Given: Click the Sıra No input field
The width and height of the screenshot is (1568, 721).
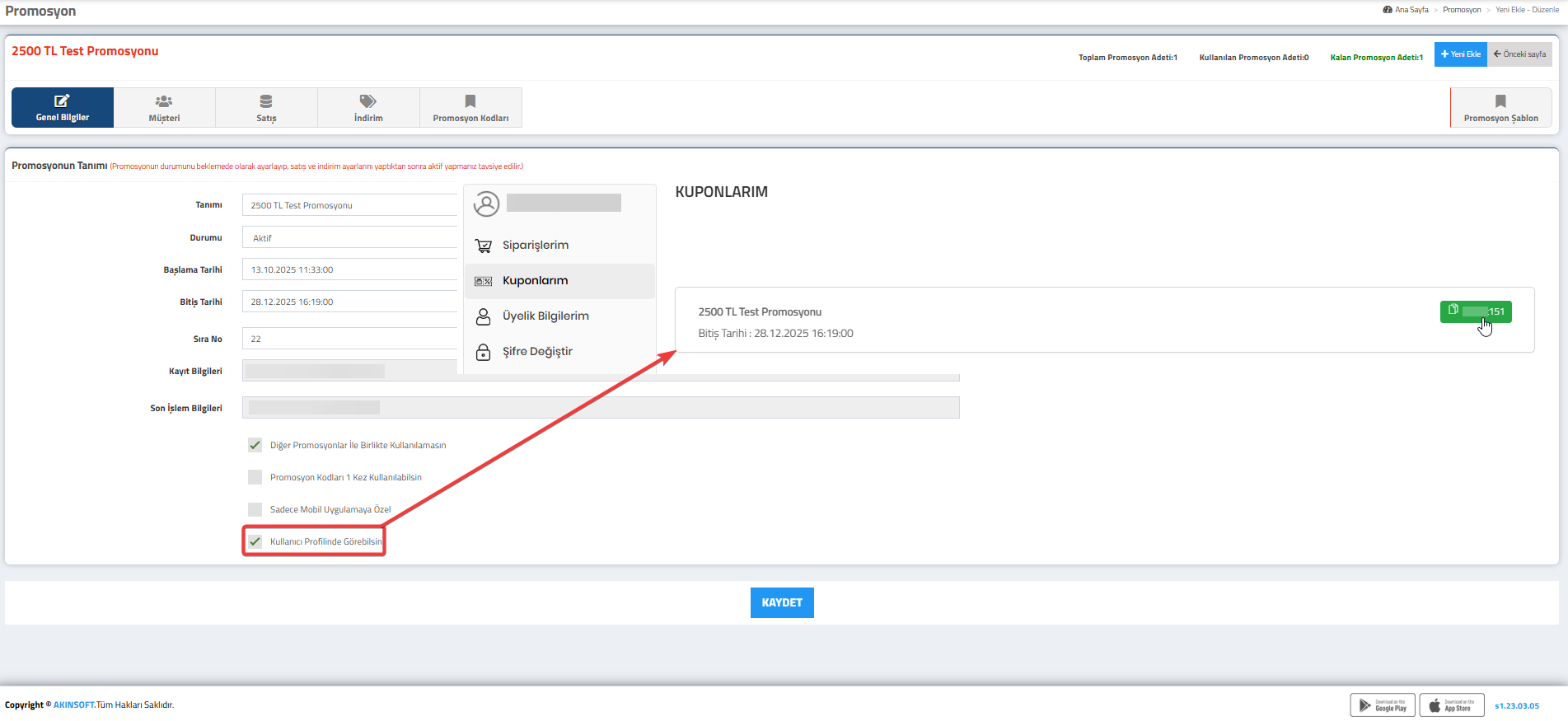Looking at the screenshot, I should [350, 339].
